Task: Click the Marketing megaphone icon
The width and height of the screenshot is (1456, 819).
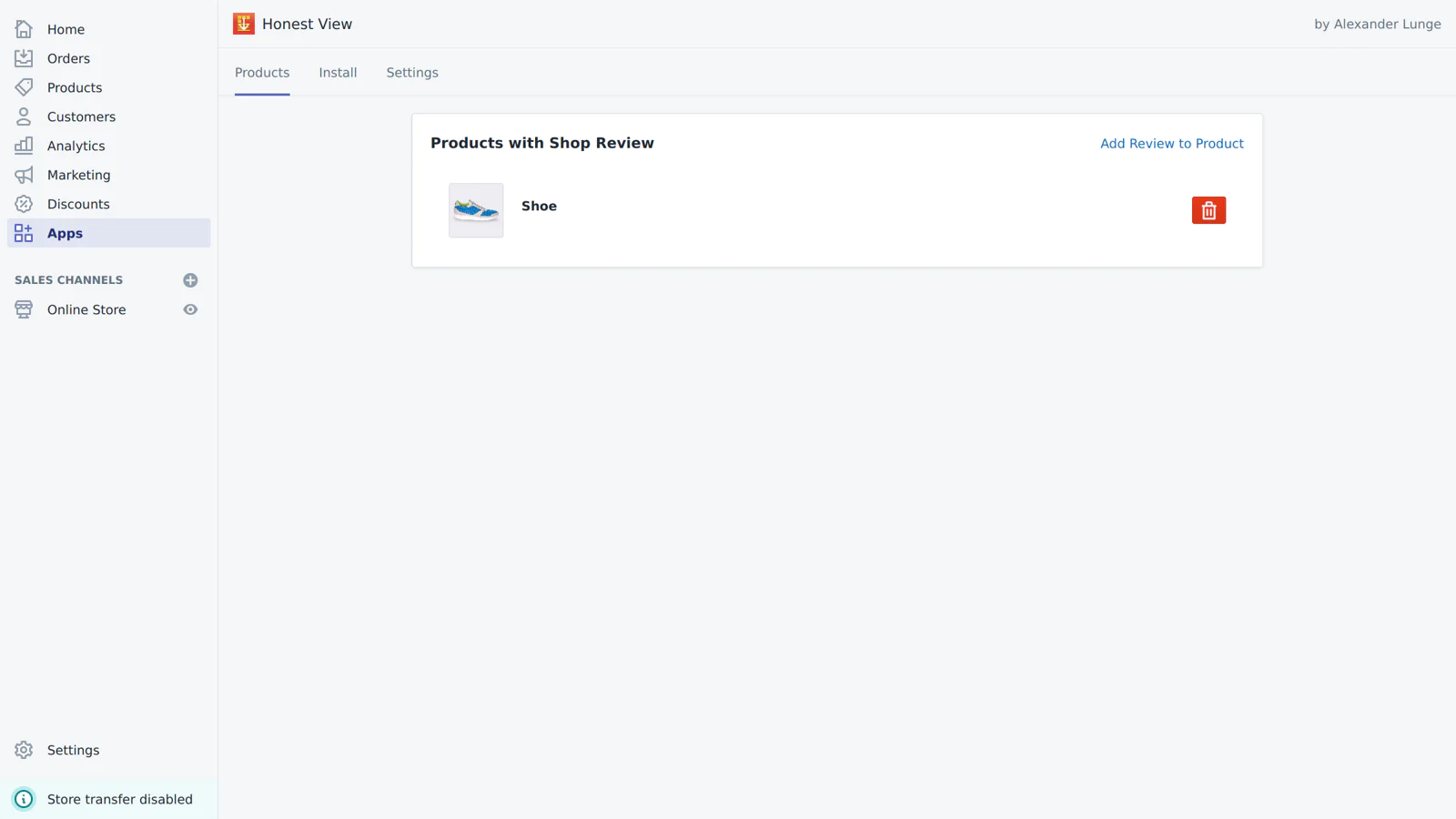Action: [x=24, y=175]
